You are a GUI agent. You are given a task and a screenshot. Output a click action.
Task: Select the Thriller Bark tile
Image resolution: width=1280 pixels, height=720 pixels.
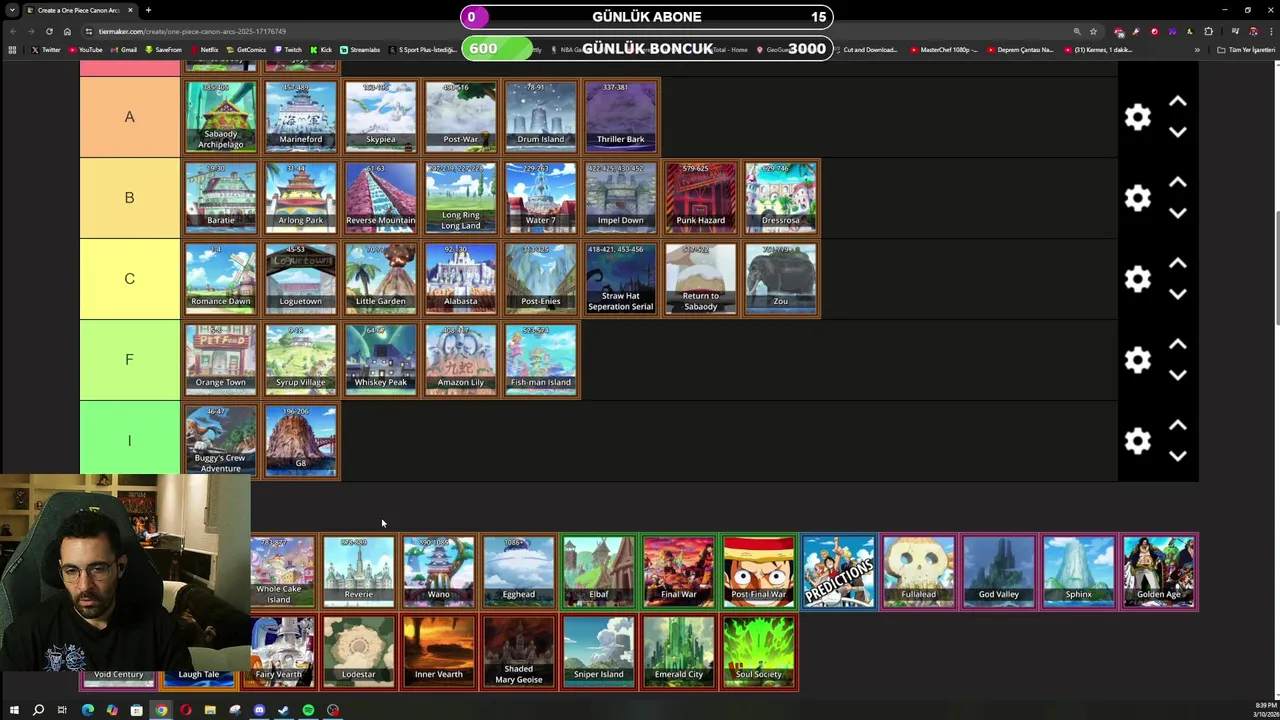620,117
